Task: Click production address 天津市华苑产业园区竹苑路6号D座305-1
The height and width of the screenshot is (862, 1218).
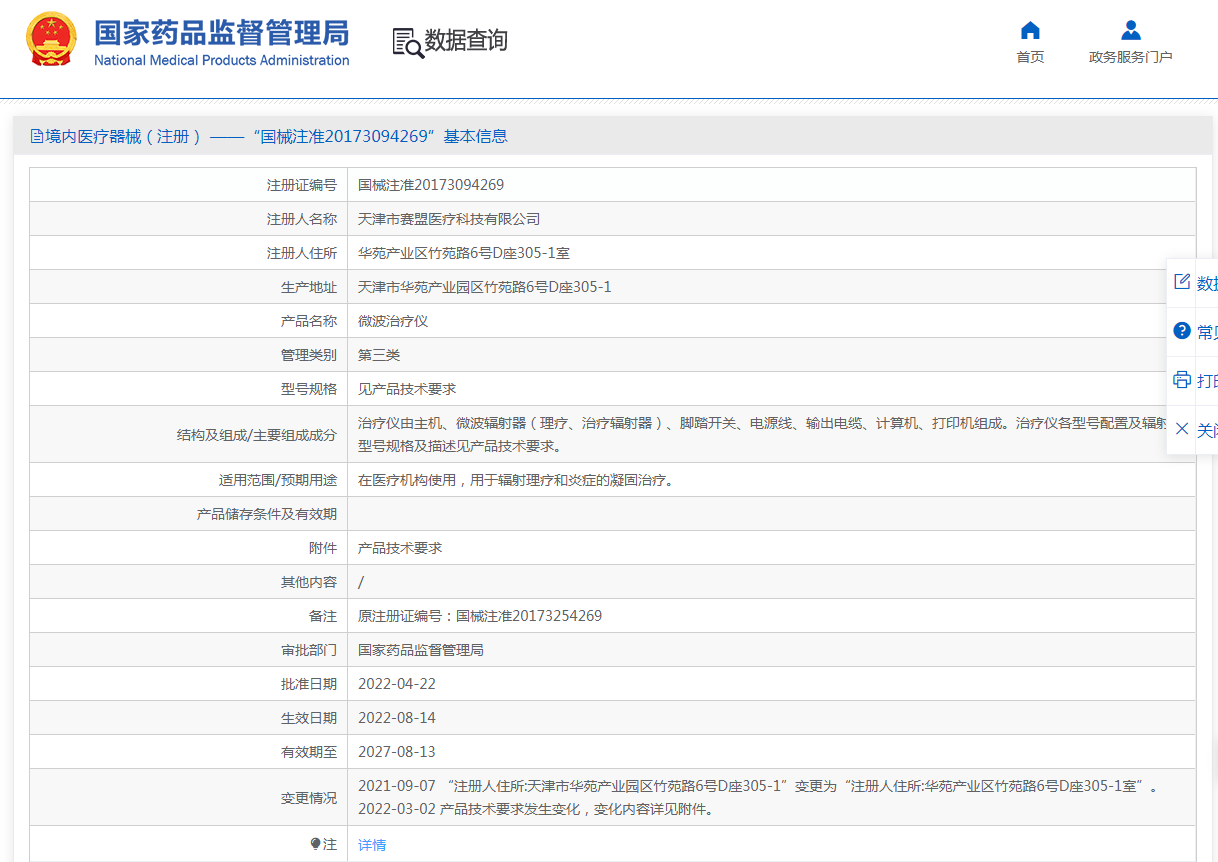Action: (485, 287)
